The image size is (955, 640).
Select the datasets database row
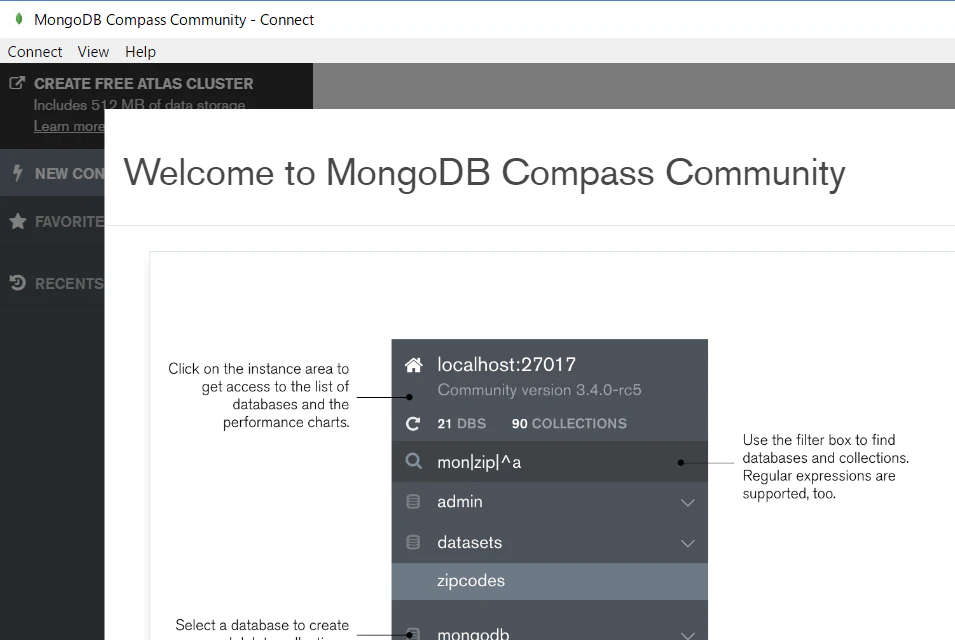coord(549,542)
